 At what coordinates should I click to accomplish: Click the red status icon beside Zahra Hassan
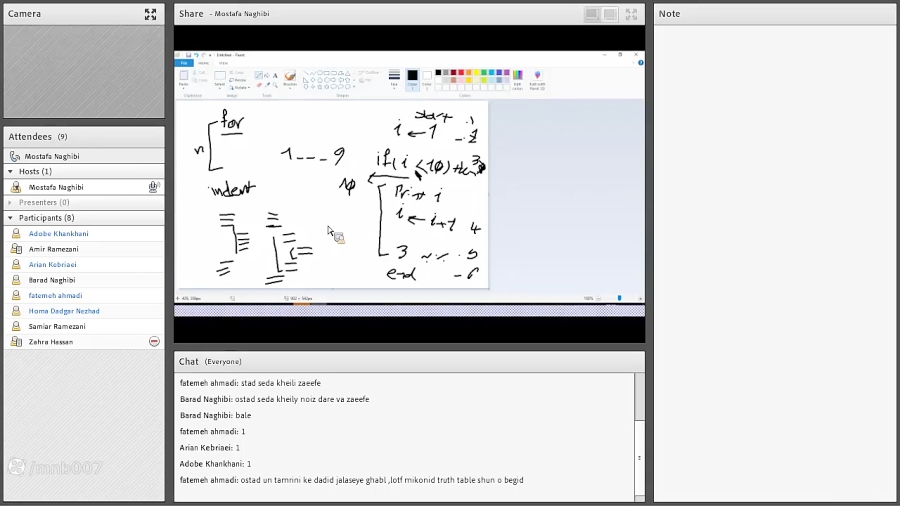click(154, 342)
